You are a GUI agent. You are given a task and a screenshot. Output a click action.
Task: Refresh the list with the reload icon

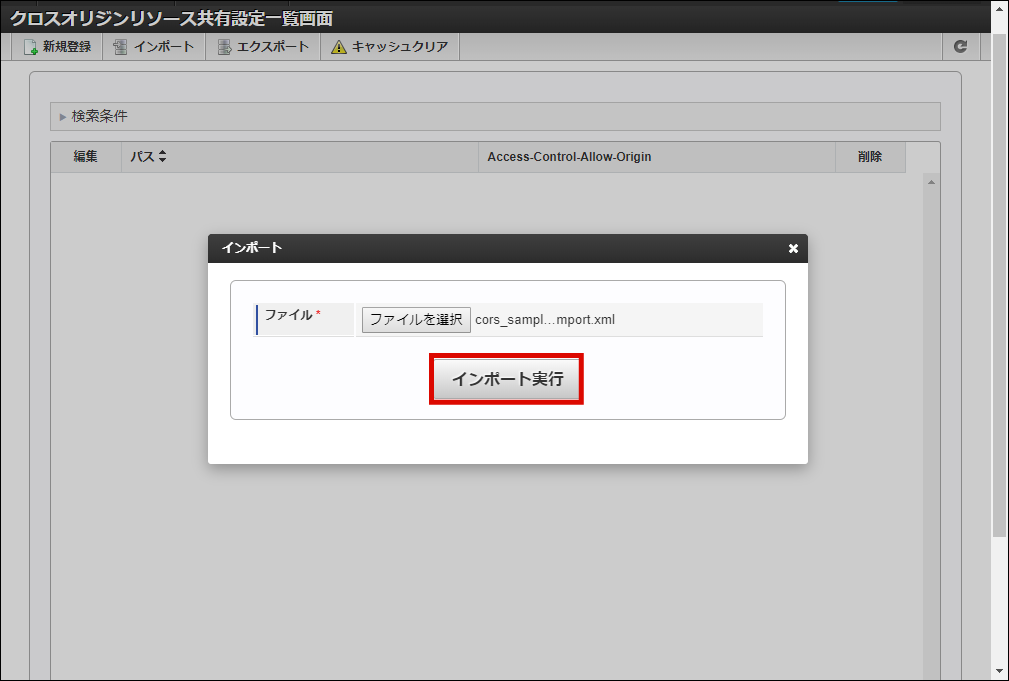(x=960, y=46)
